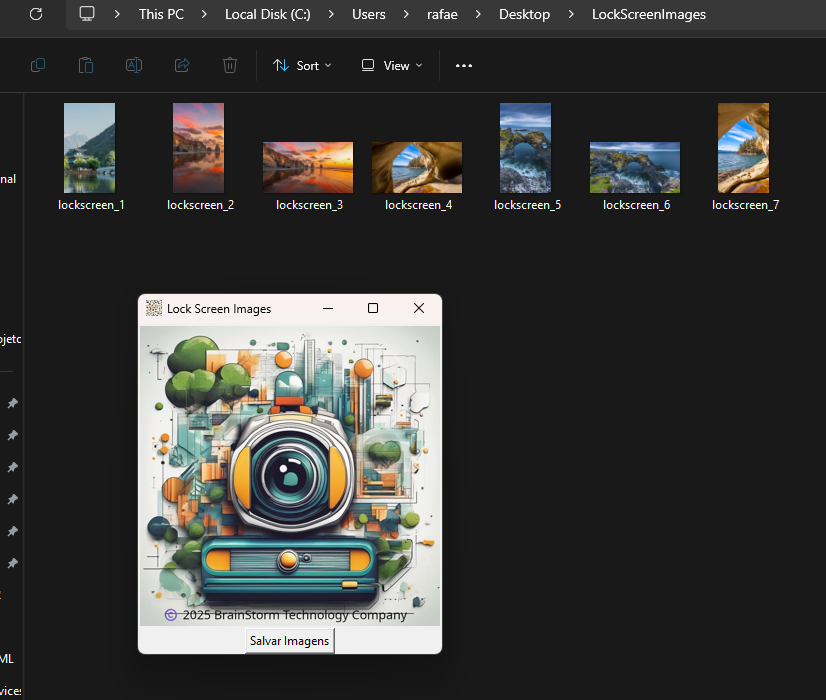
Task: Select the lockscreen_6 thumbnail
Action: [635, 167]
